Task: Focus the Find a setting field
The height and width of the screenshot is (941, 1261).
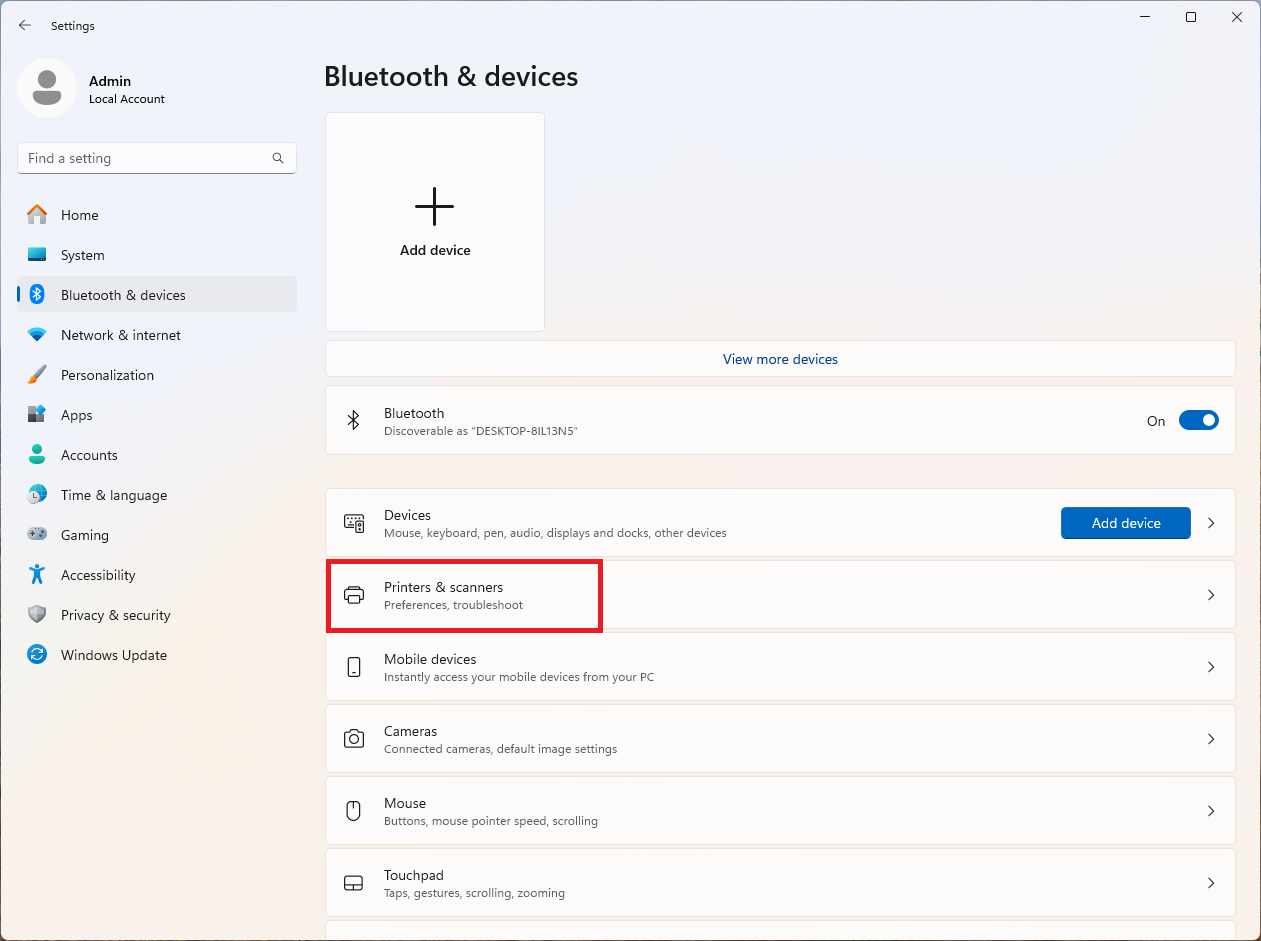Action: pyautogui.click(x=145, y=158)
